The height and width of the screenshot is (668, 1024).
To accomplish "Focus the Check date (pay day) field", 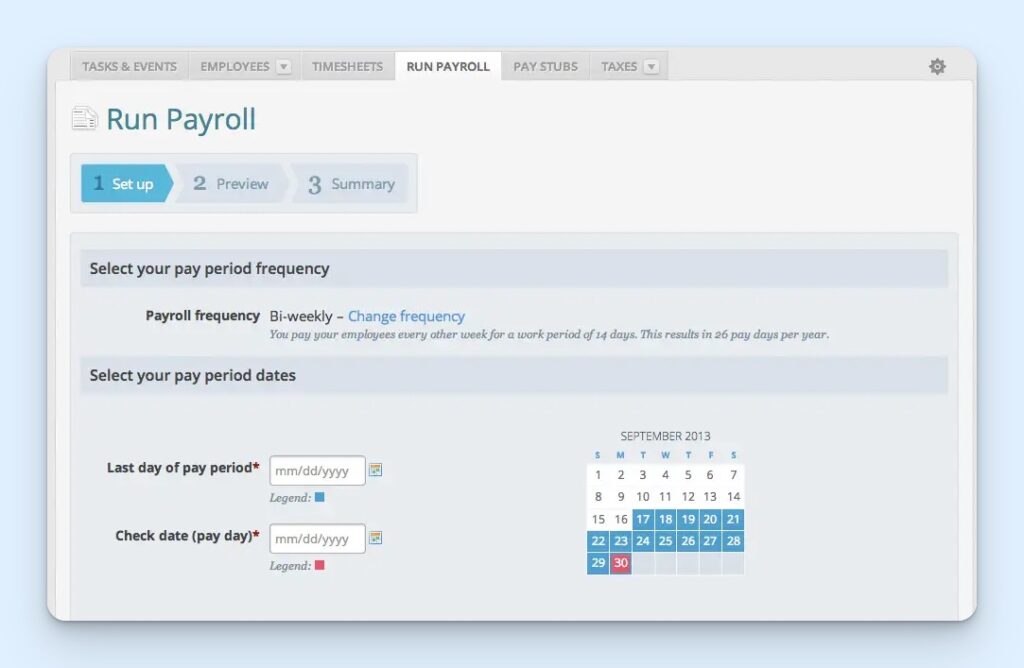I will (317, 538).
